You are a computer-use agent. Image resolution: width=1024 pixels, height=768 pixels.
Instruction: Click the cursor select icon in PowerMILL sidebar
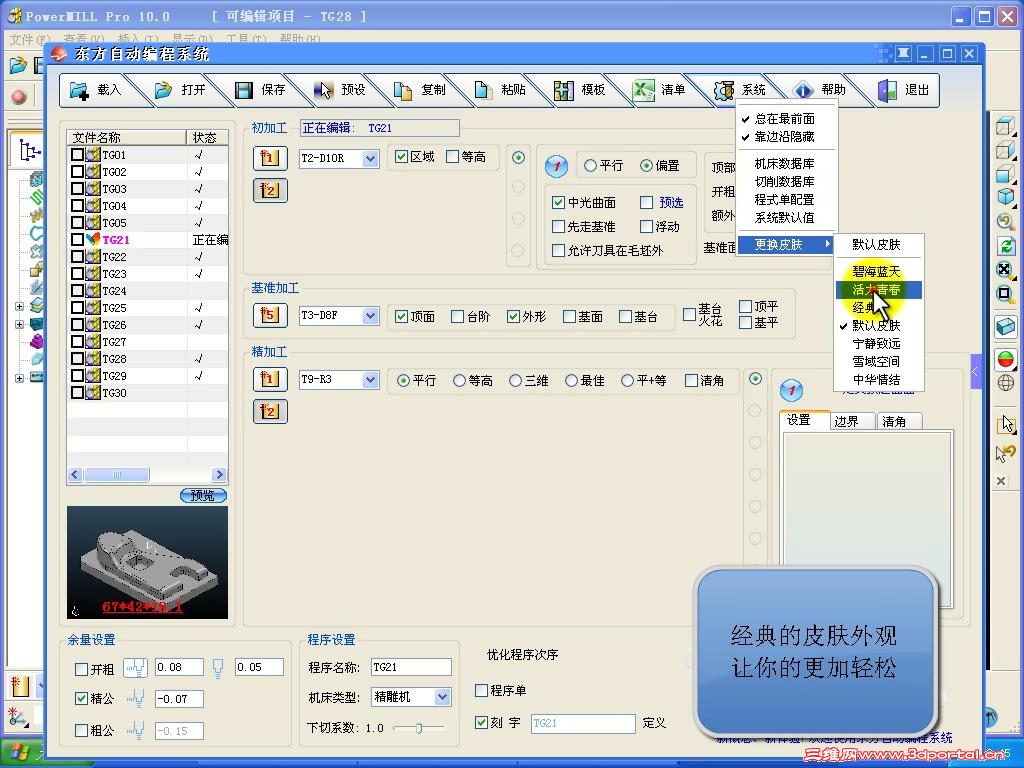[1006, 425]
